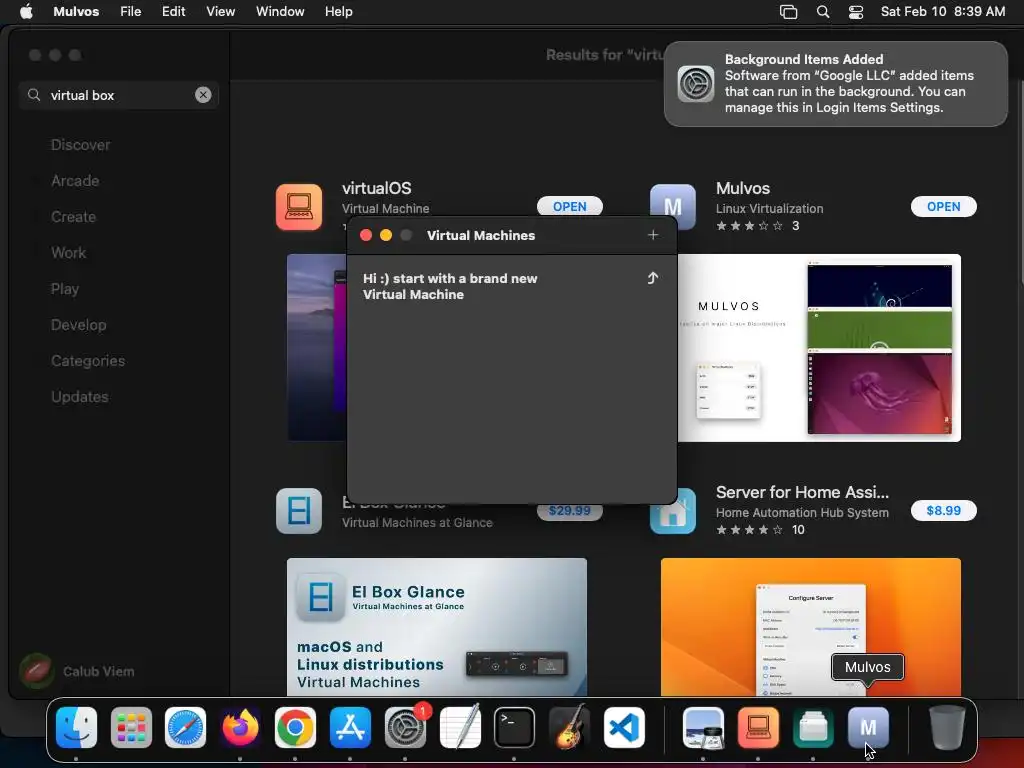Screen dimensions: 1024x768
Task: Dismiss the Background Items Added notification icon
Action: point(696,84)
